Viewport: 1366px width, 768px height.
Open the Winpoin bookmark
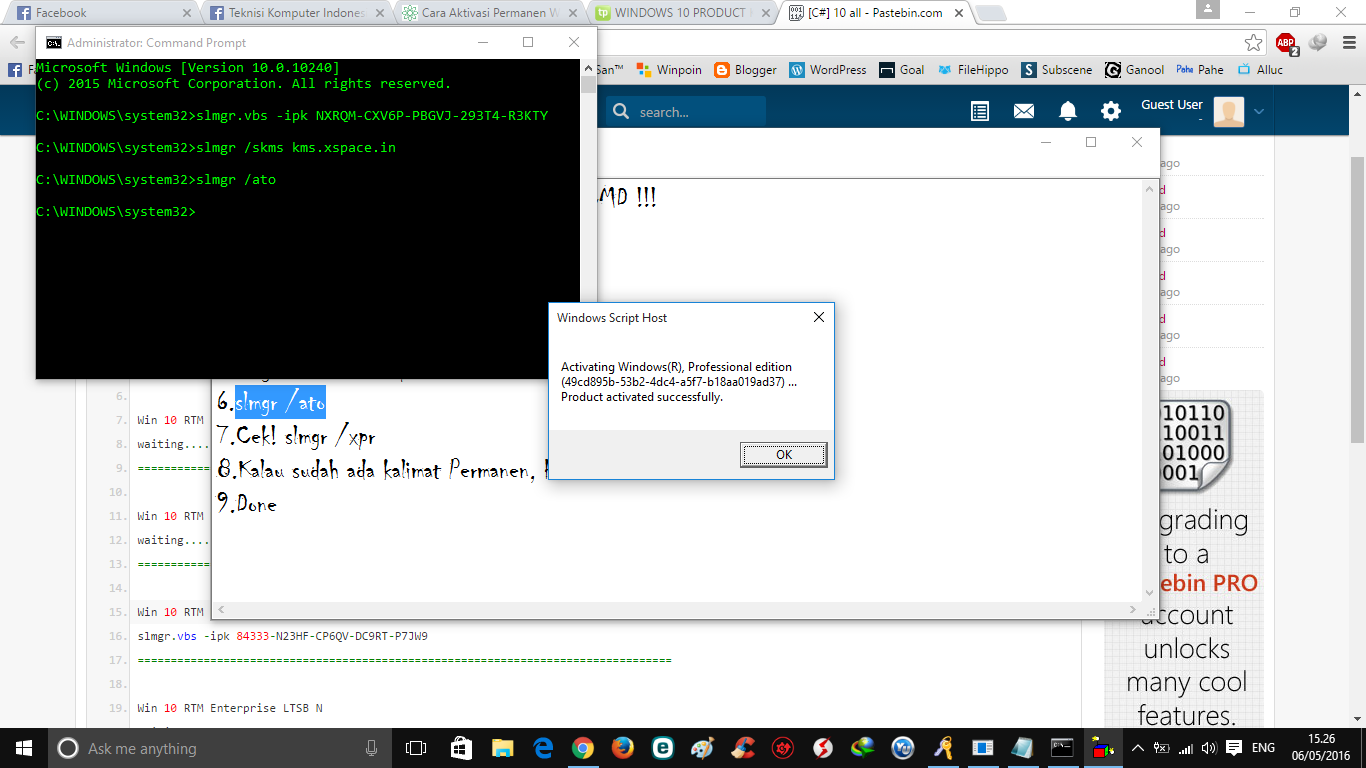click(x=668, y=70)
